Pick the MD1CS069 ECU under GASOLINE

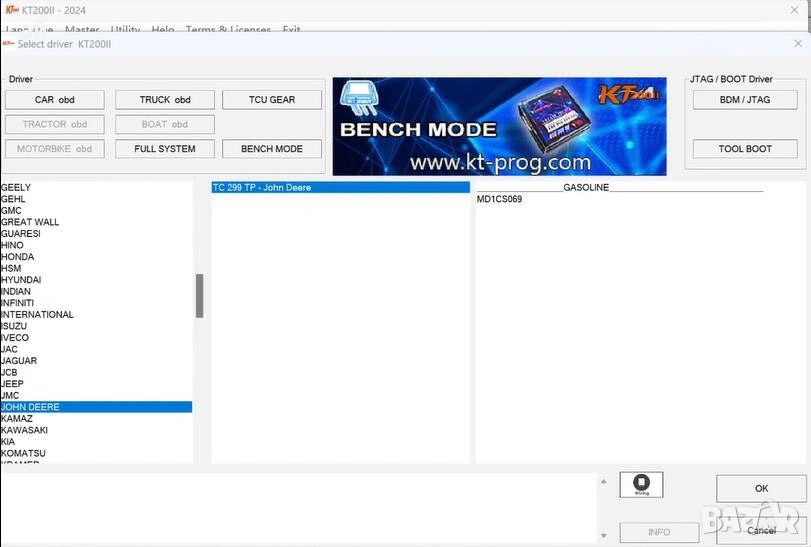point(499,199)
